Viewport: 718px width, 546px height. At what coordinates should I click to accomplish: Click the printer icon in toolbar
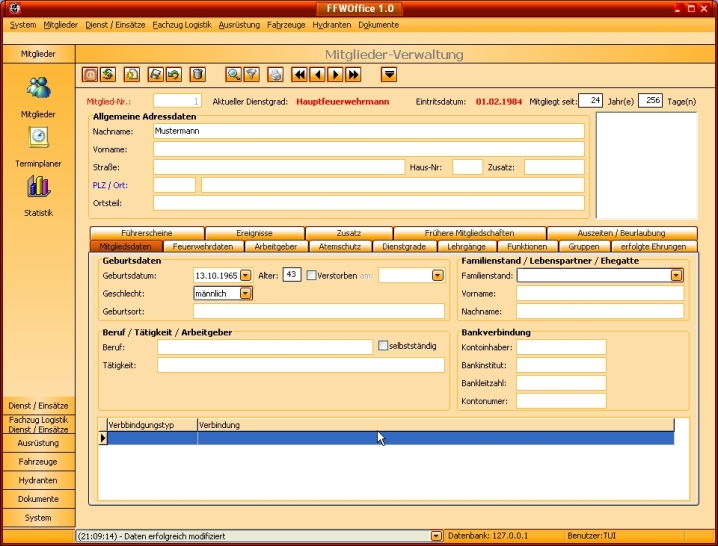(x=275, y=74)
